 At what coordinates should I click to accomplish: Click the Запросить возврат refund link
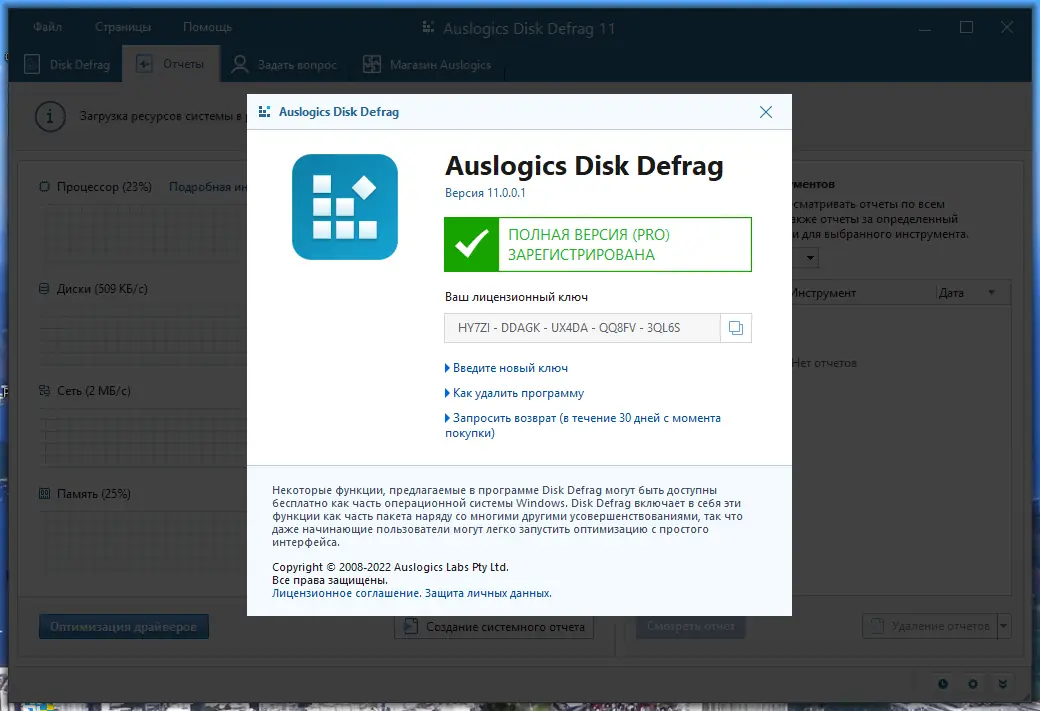(x=582, y=426)
